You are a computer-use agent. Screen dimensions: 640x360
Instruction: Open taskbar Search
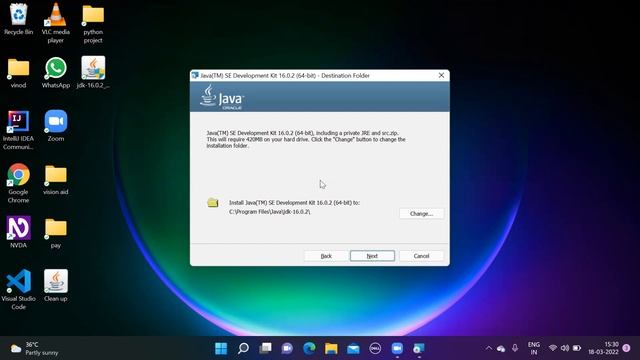243,349
